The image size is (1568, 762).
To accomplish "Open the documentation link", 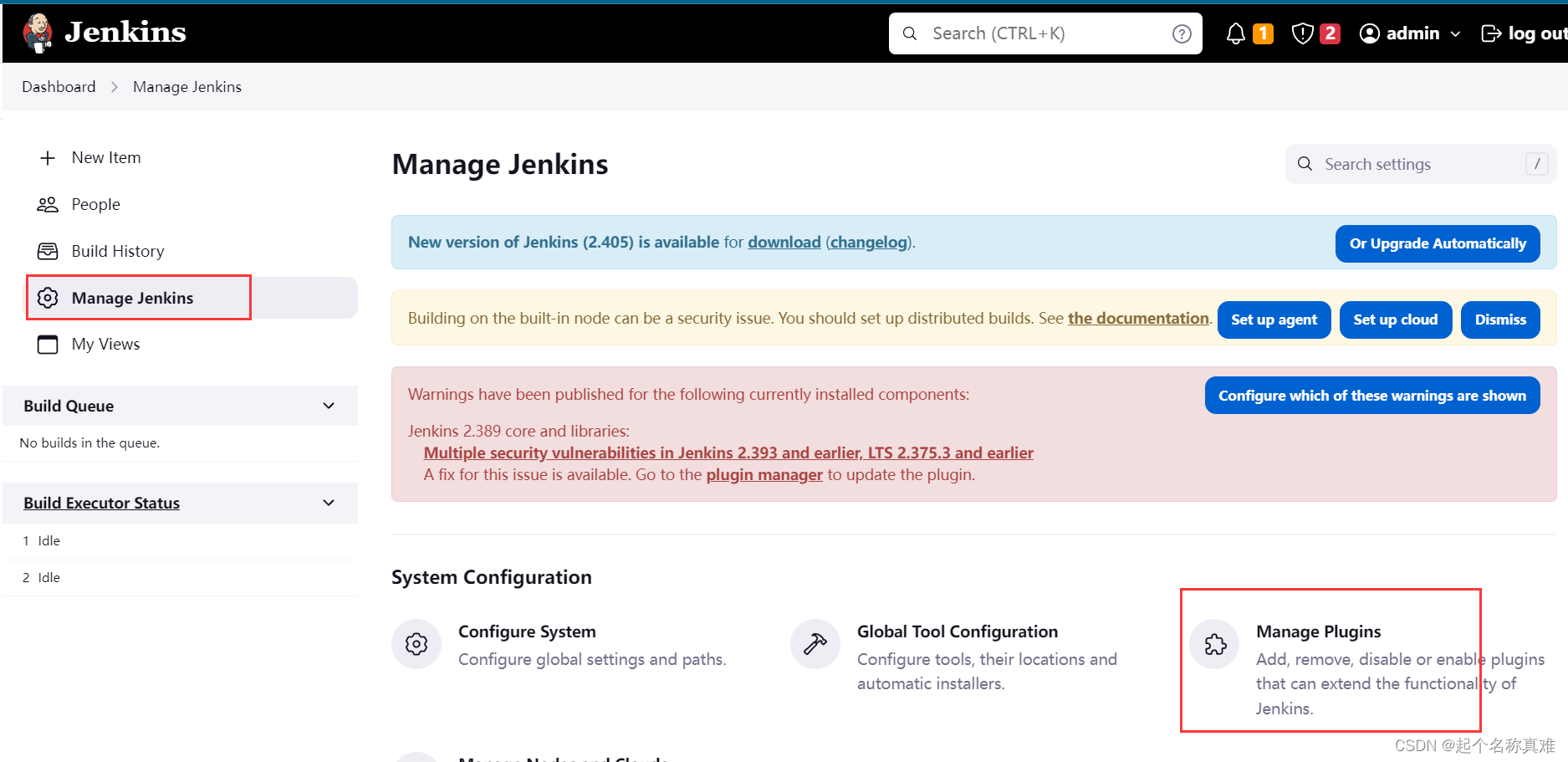I will 1138,318.
